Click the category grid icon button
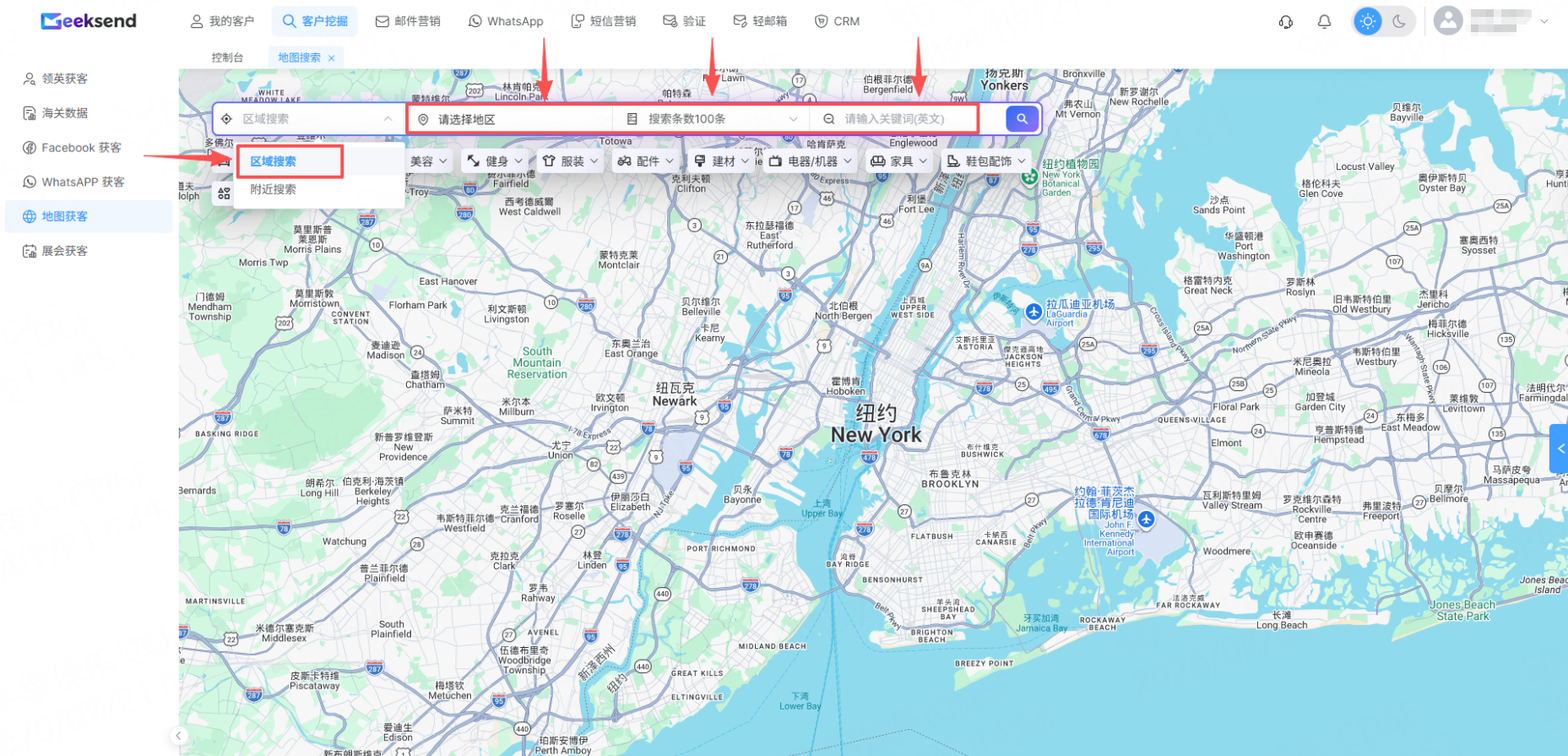Image resolution: width=1568 pixels, height=756 pixels. click(x=224, y=193)
